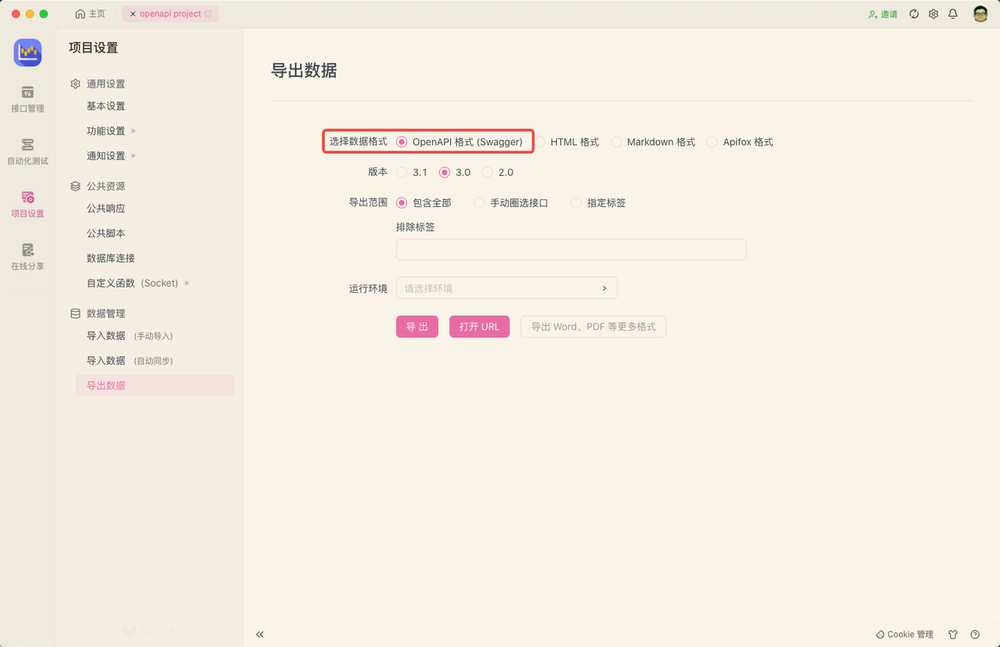
Task: Click the theme shirt icon at bottom right
Action: point(953,634)
